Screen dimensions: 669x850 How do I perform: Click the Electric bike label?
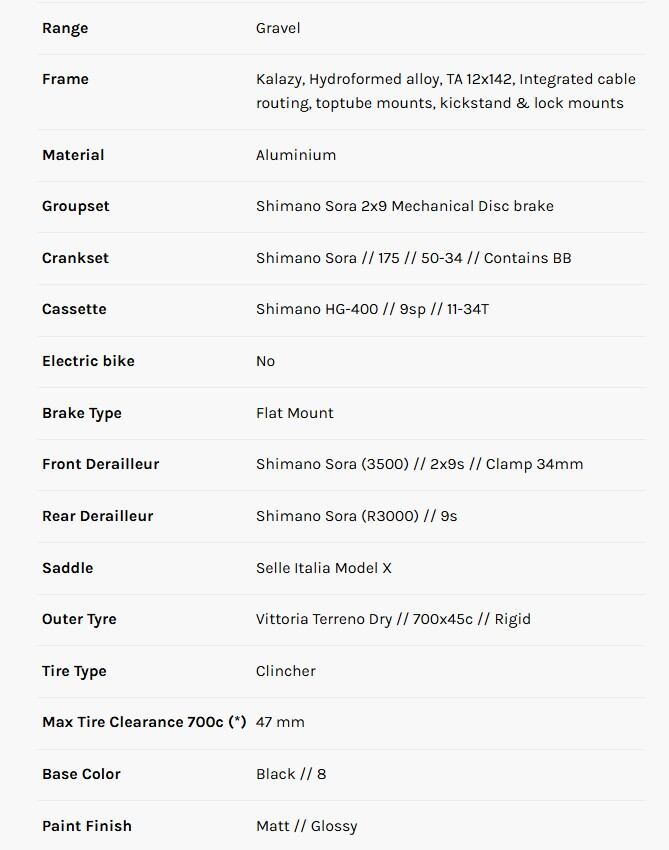88,361
